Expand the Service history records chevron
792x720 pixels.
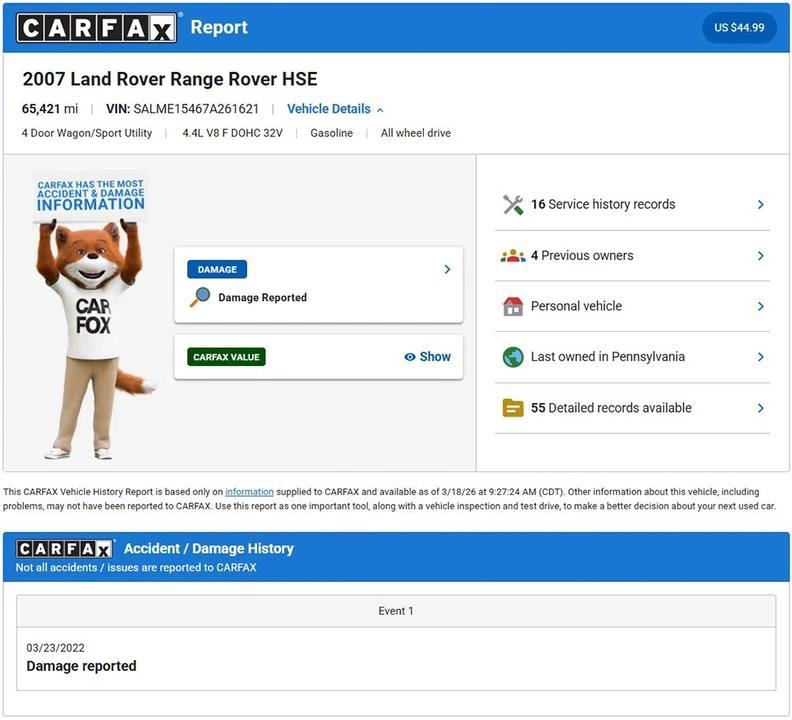(761, 205)
